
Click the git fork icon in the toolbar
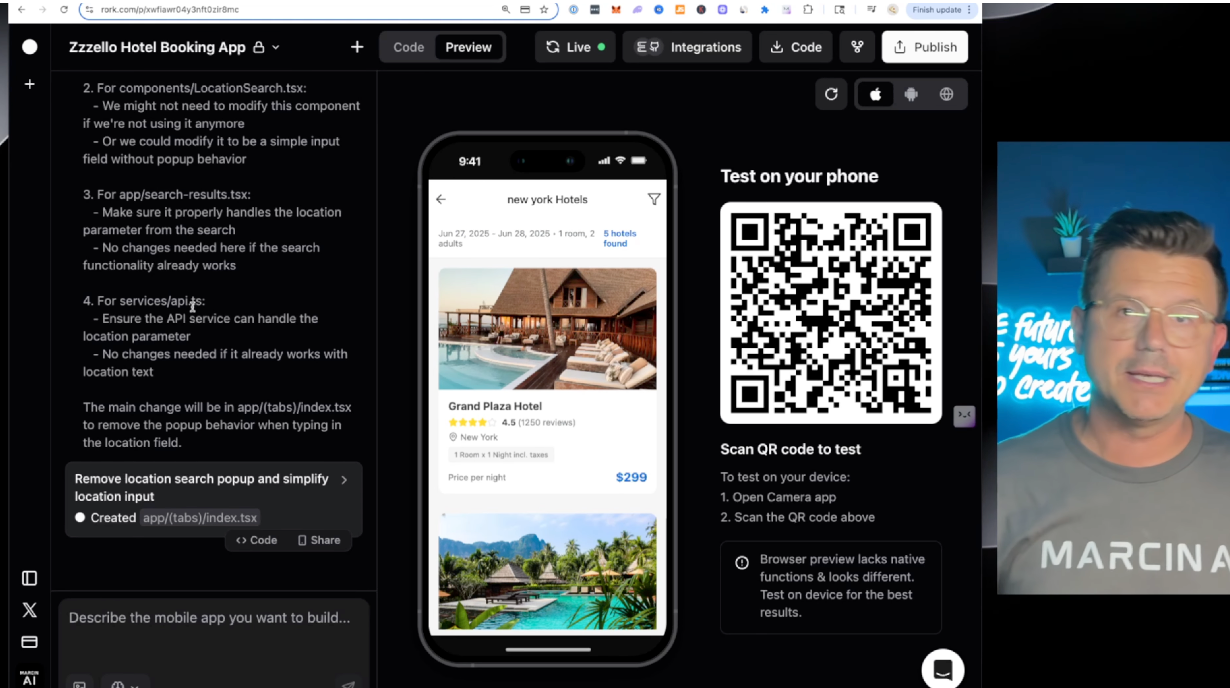857,46
